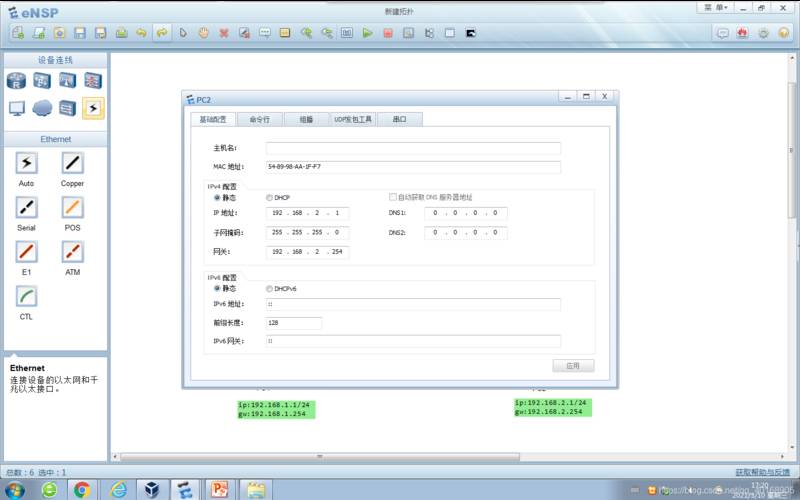This screenshot has width=800, height=500.
Task: Open the 获取帮助与反馈 link
Action: click(x=762, y=472)
